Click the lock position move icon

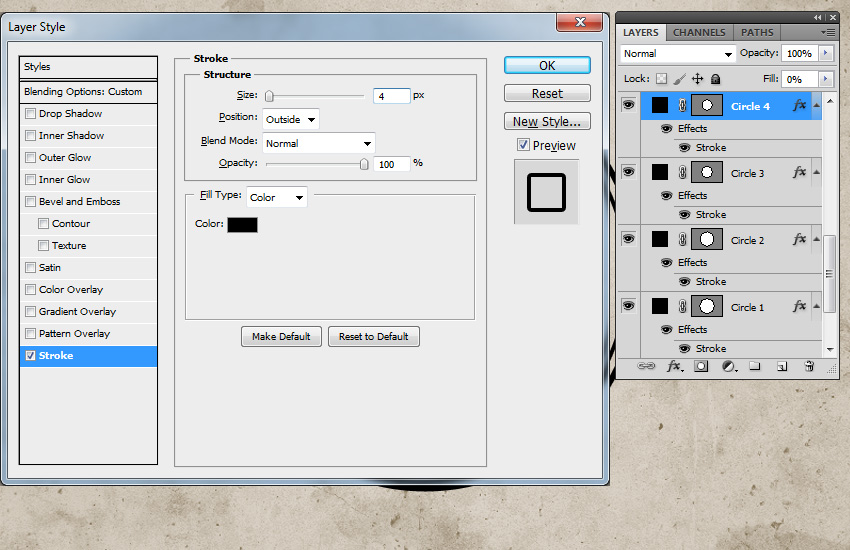click(x=697, y=79)
